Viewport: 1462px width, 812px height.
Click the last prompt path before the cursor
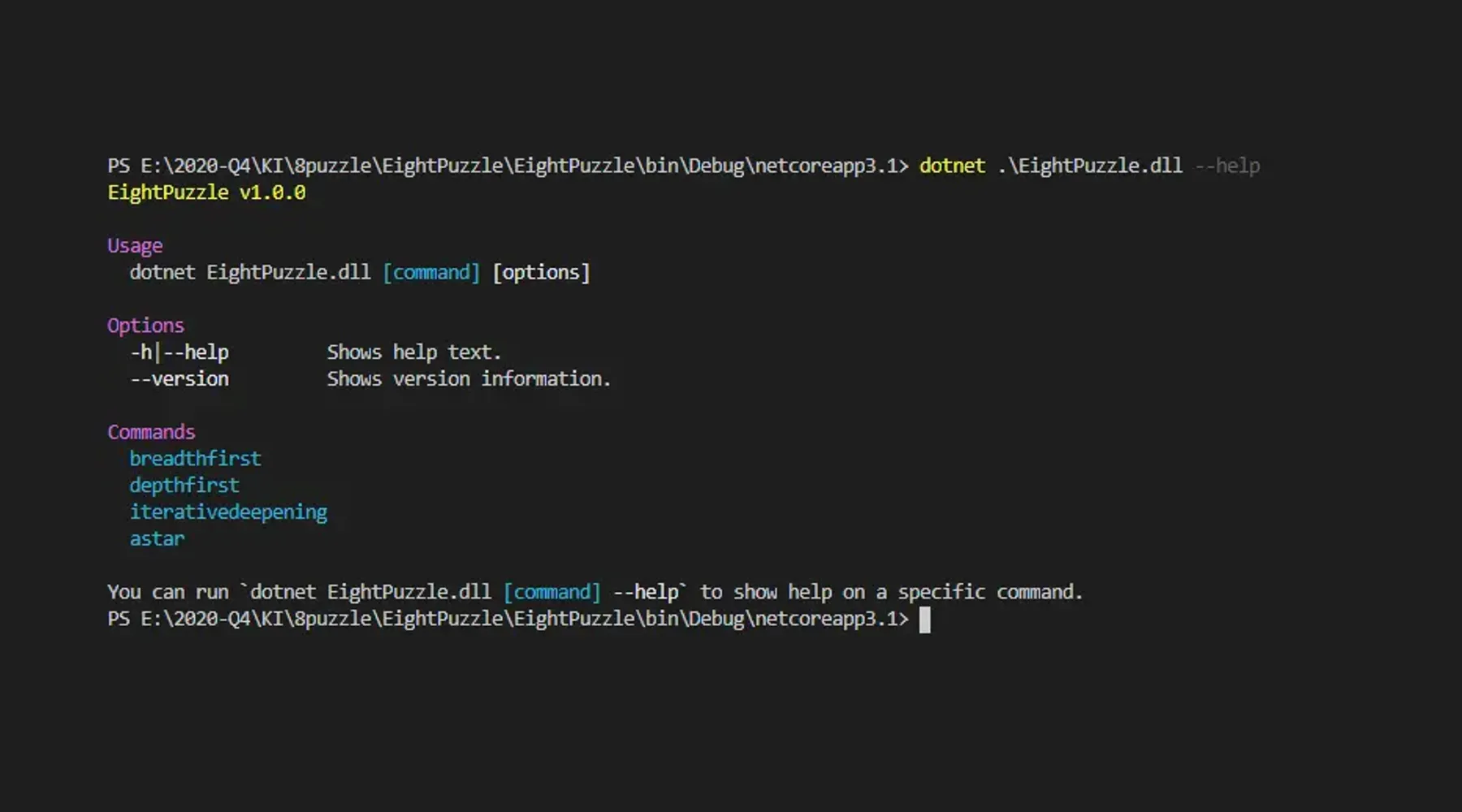(x=508, y=619)
